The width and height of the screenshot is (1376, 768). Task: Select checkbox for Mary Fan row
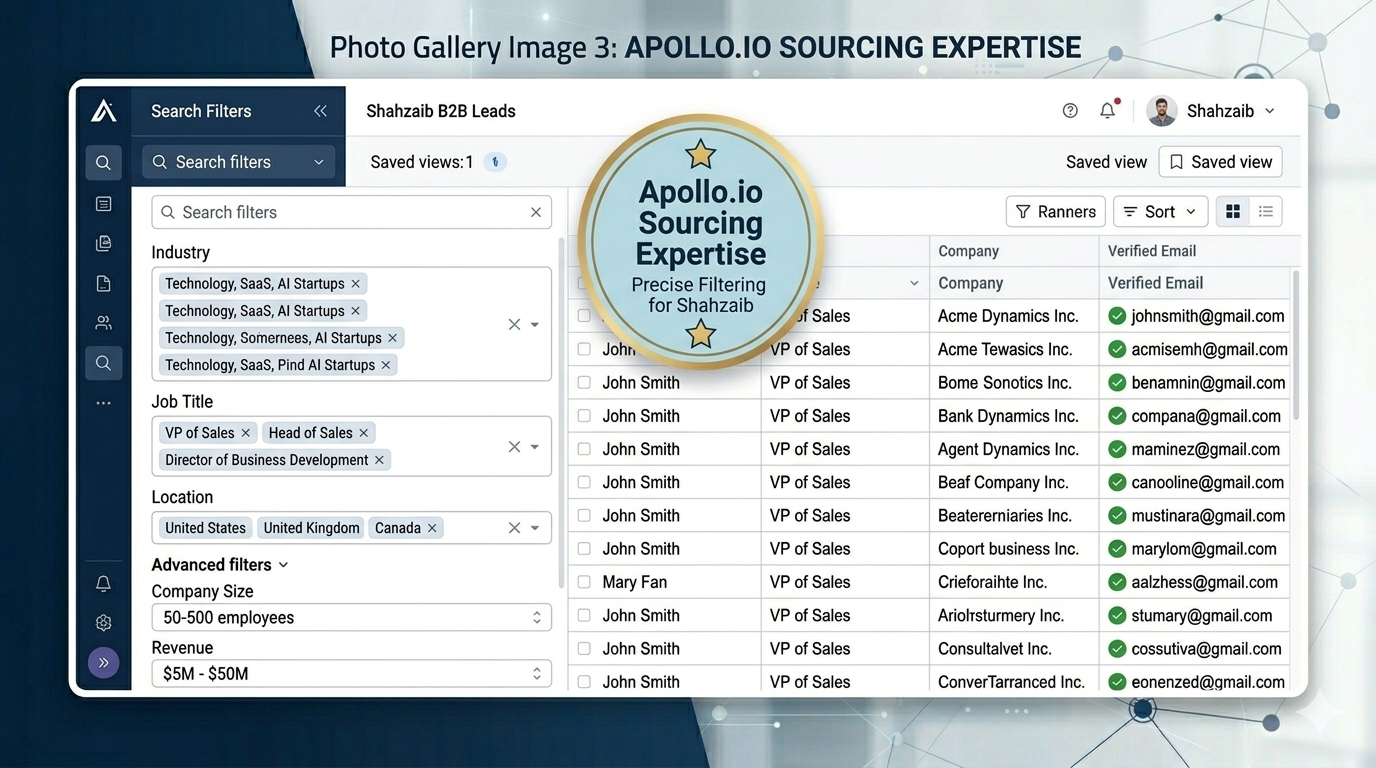pos(584,582)
